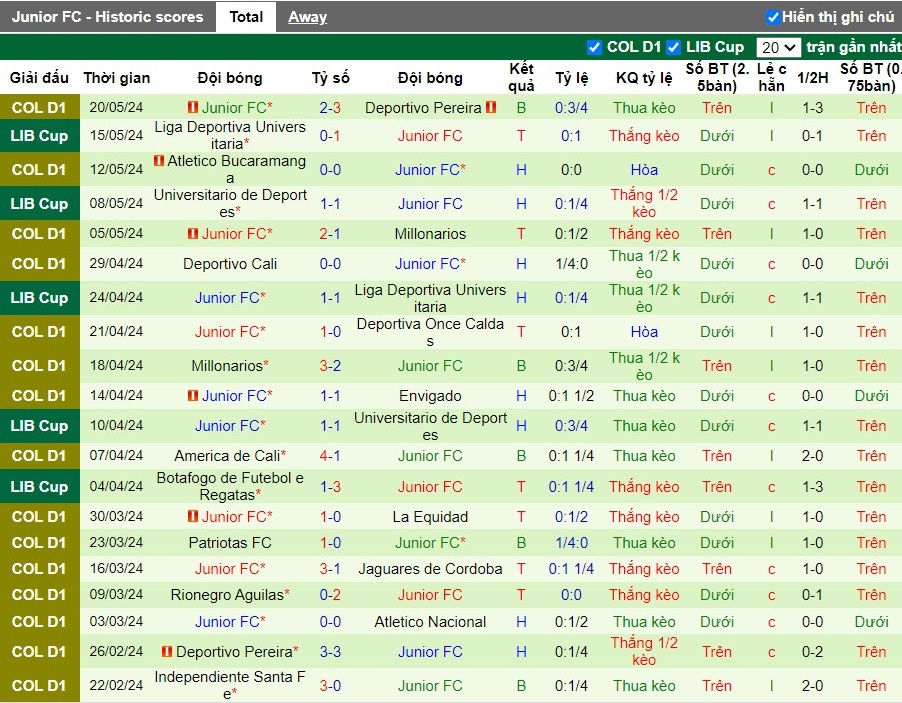Open Deportivo Cali team link
This screenshot has height=703, width=902.
click(x=230, y=263)
